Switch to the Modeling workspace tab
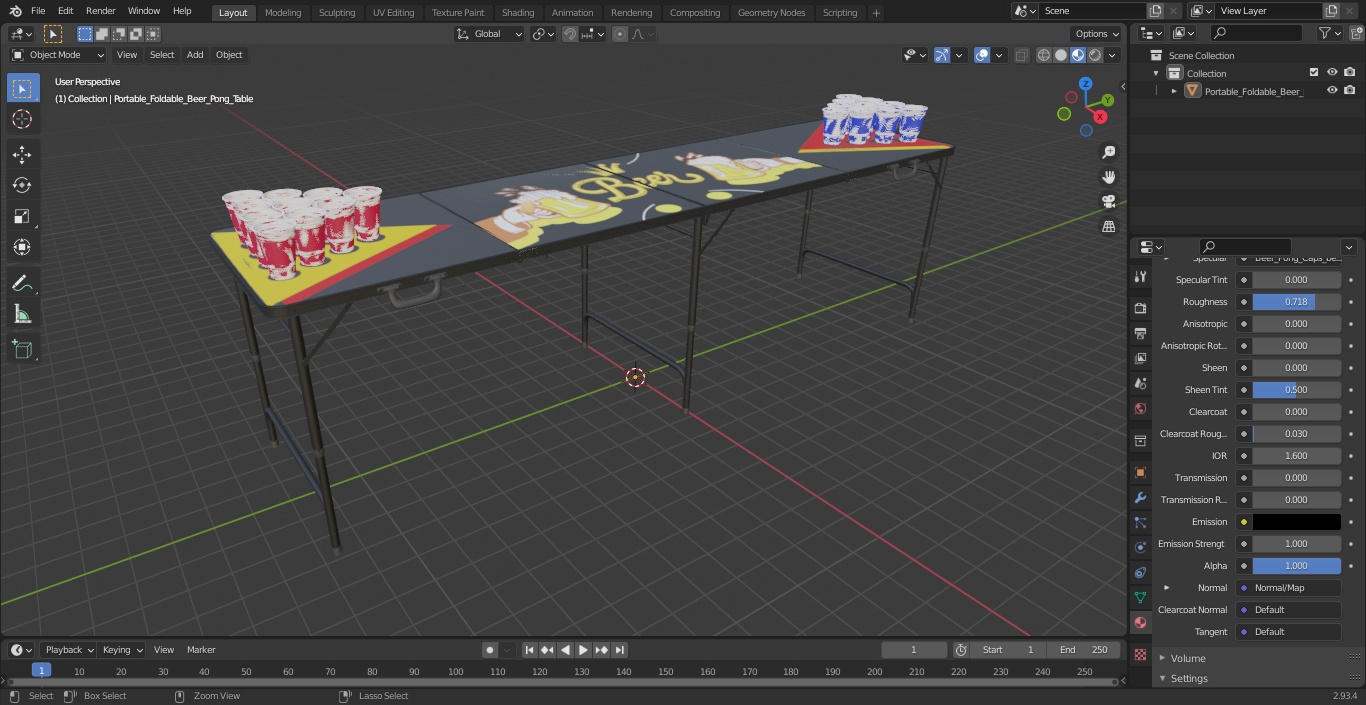Viewport: 1366px width, 705px height. 283,13
